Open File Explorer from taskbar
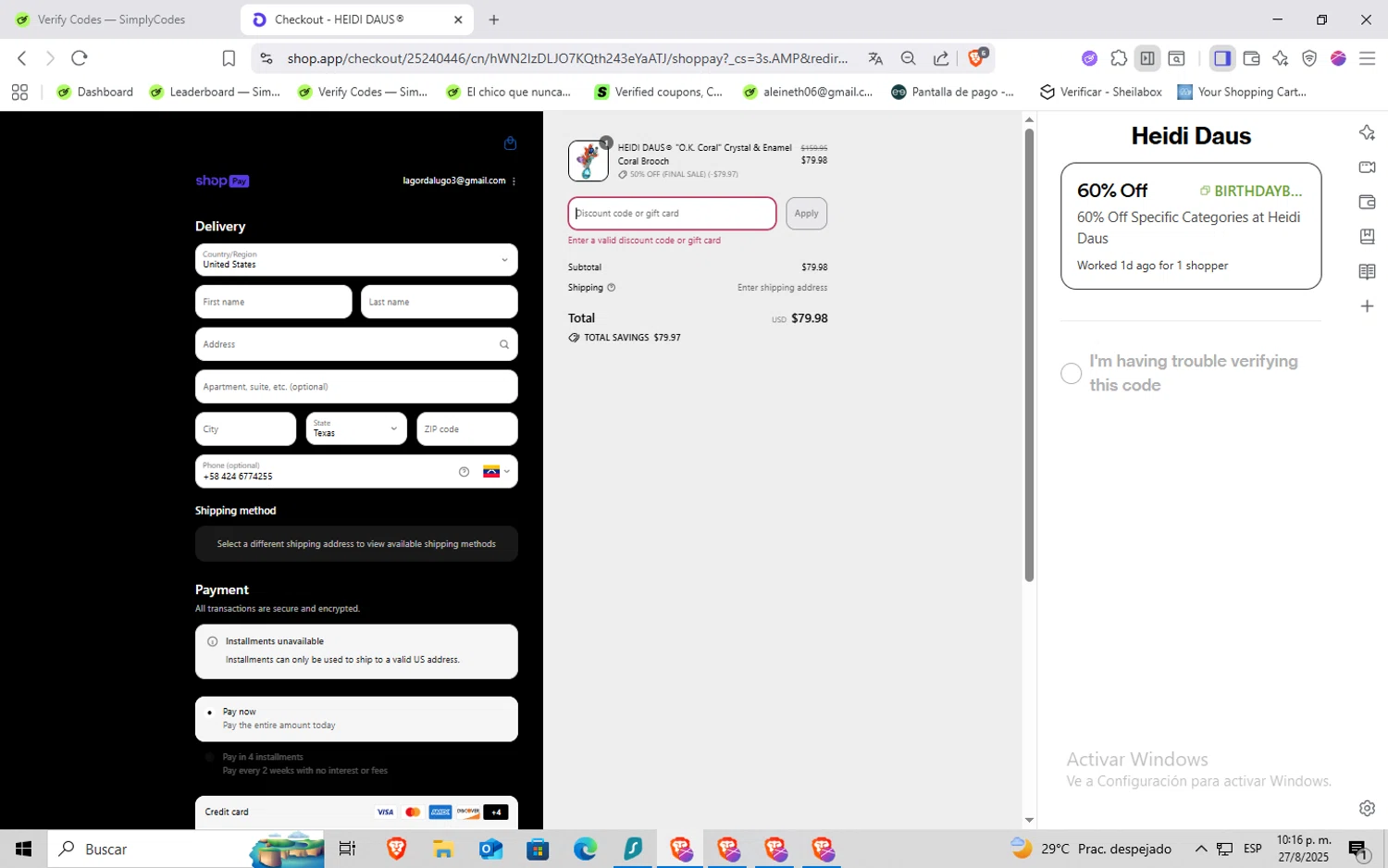This screenshot has height=868, width=1388. tap(443, 849)
